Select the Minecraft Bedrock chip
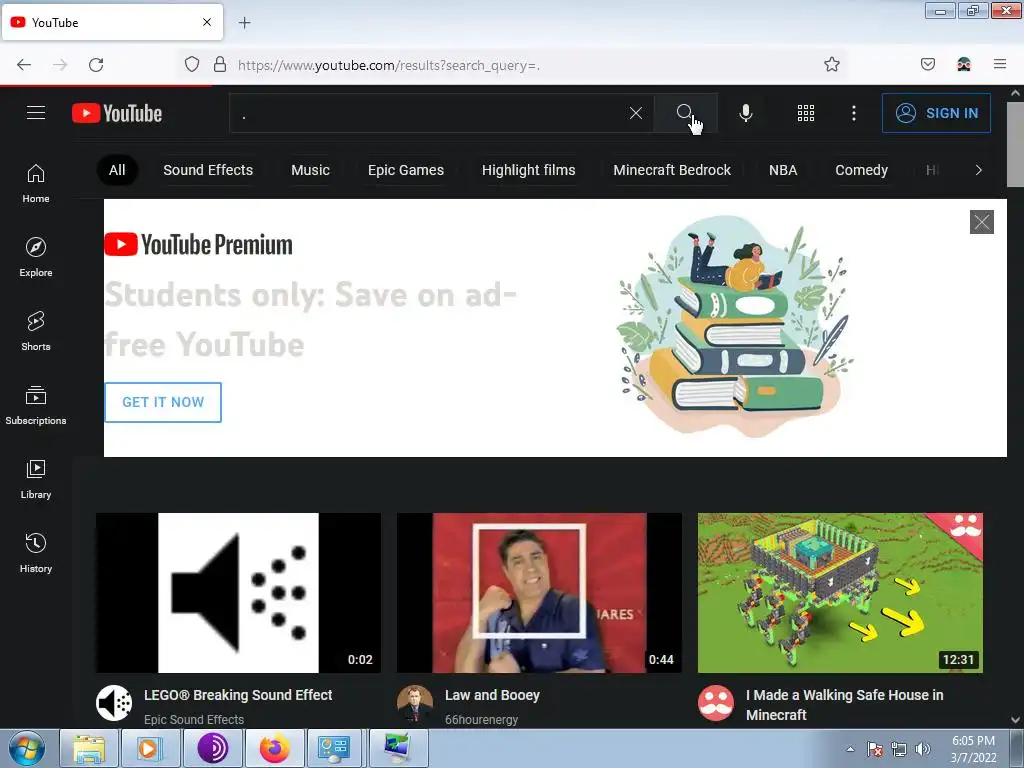 pos(672,170)
